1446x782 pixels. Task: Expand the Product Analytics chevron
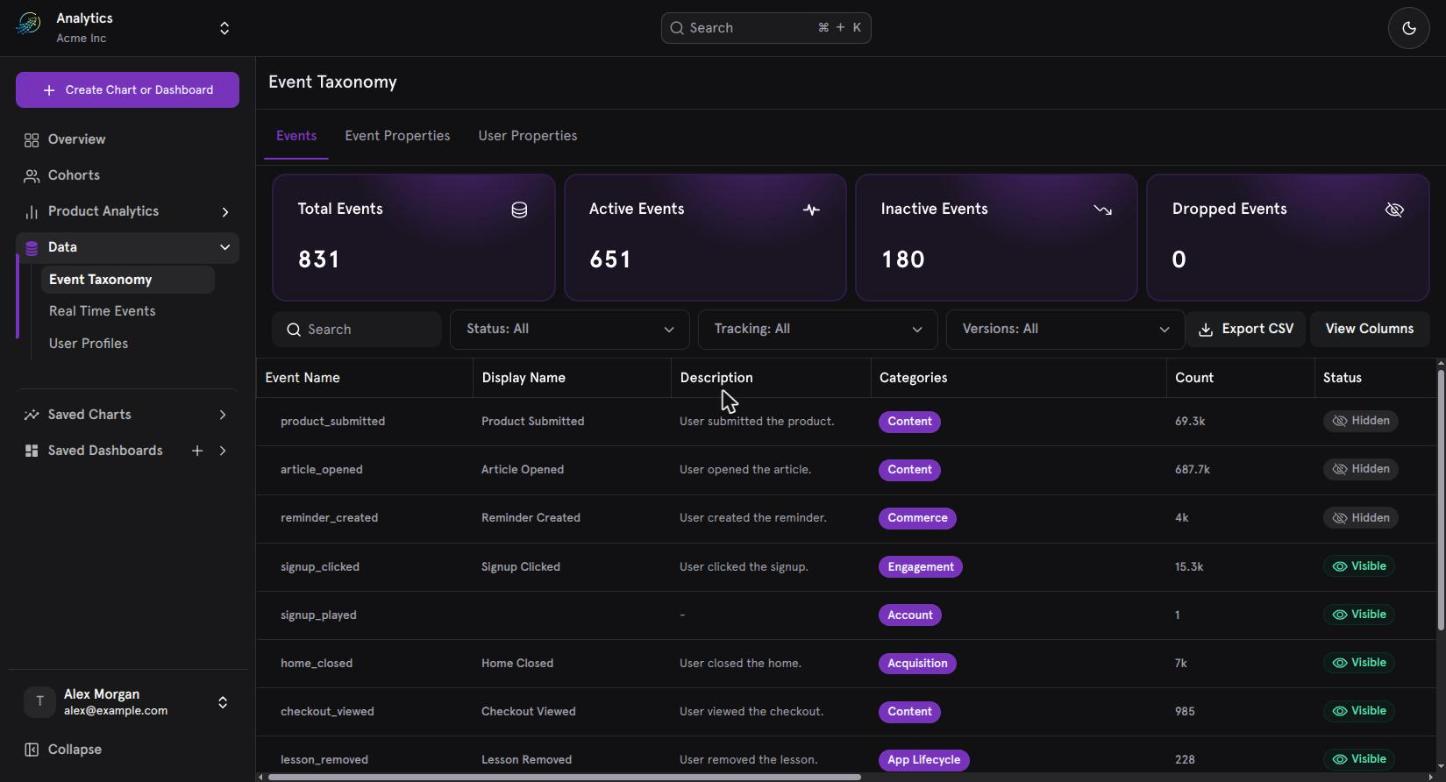coord(225,212)
